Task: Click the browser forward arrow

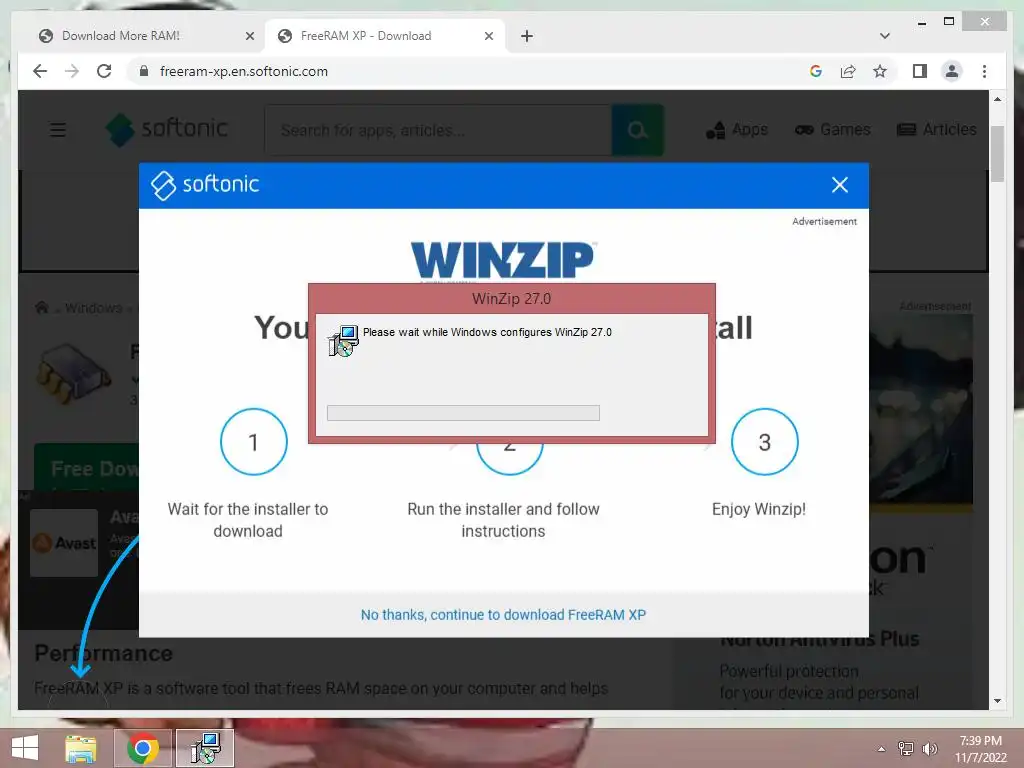Action: coord(72,71)
